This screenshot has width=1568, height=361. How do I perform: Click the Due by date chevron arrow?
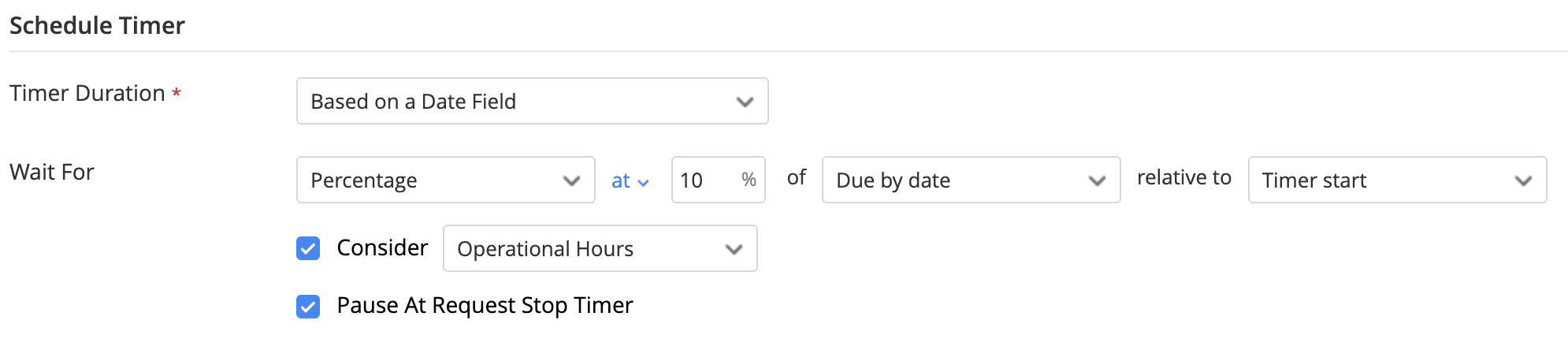tap(1097, 180)
